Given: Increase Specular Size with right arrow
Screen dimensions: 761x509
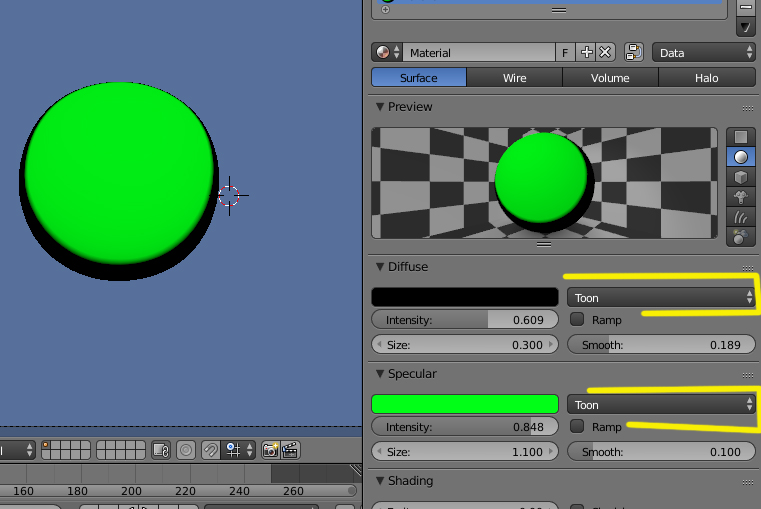Looking at the screenshot, I should click(x=551, y=452).
